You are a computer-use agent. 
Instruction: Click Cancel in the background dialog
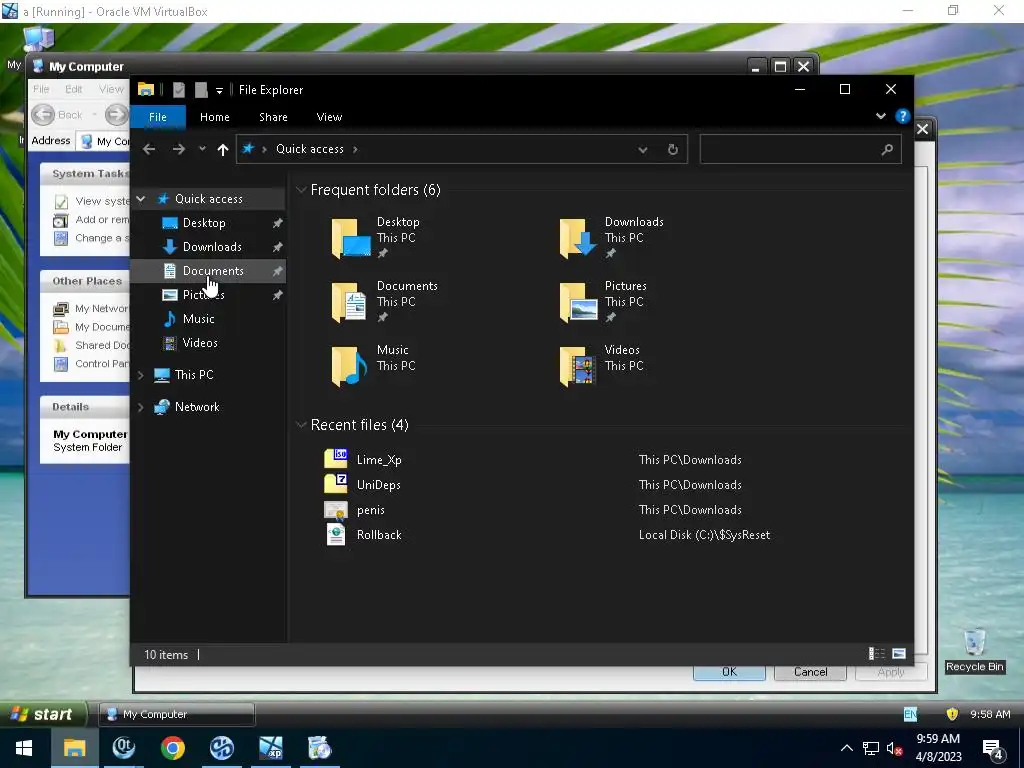pos(810,673)
